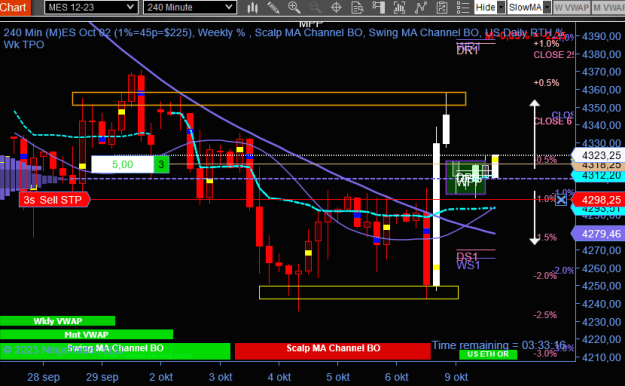The image size is (625, 386).
Task: Cancel the order via X box
Action: 561,200
